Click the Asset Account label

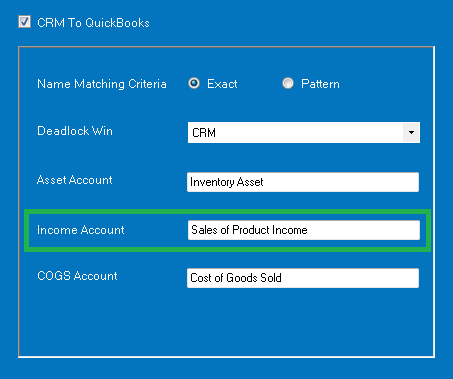75,180
